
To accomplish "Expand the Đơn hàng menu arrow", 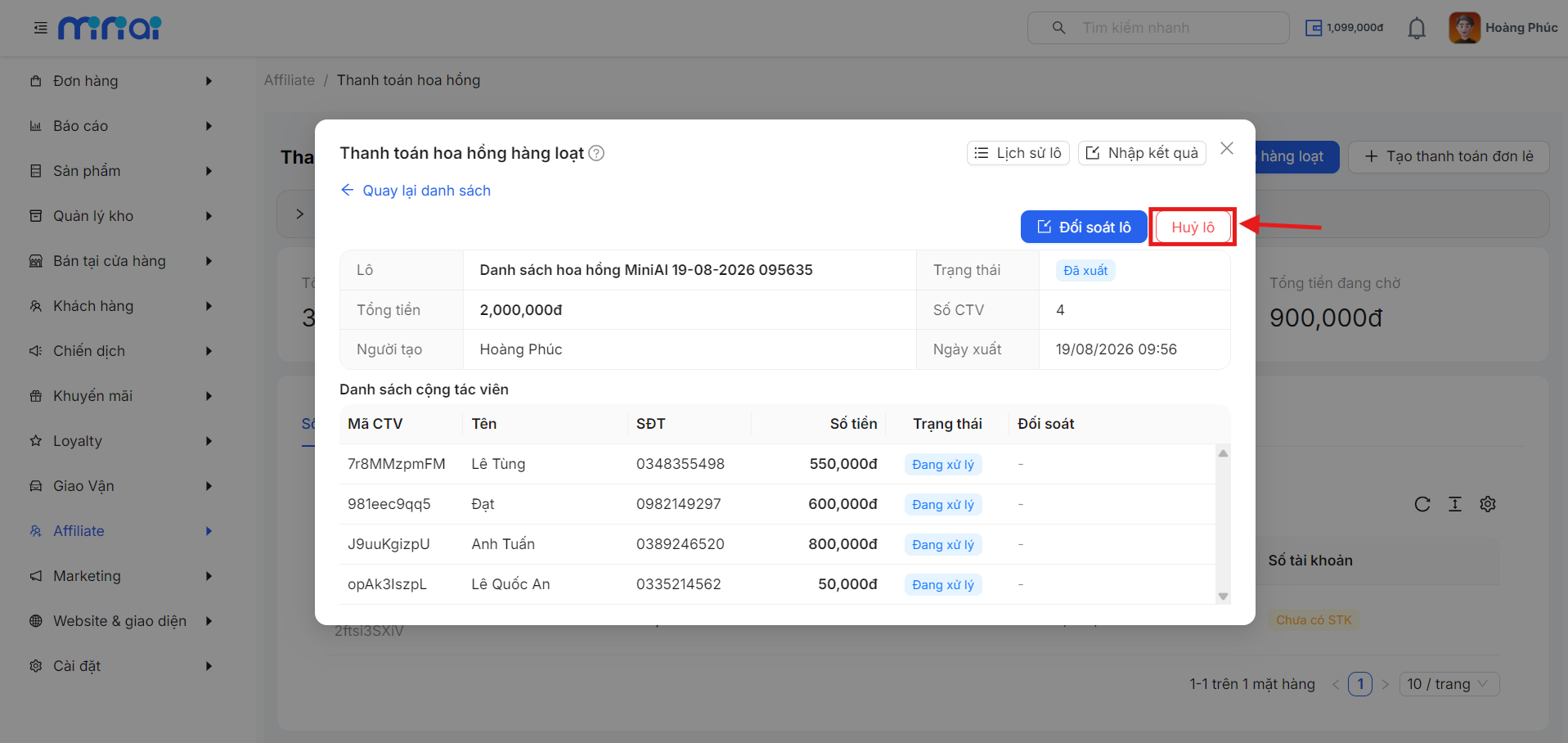I will pos(209,81).
